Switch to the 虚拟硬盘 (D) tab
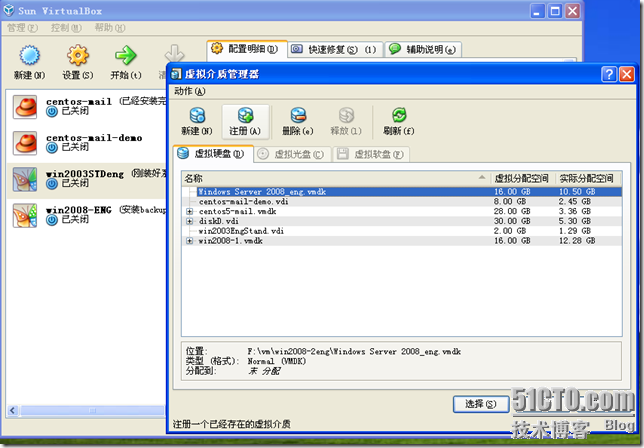This screenshot has height=448, width=644. pos(213,154)
